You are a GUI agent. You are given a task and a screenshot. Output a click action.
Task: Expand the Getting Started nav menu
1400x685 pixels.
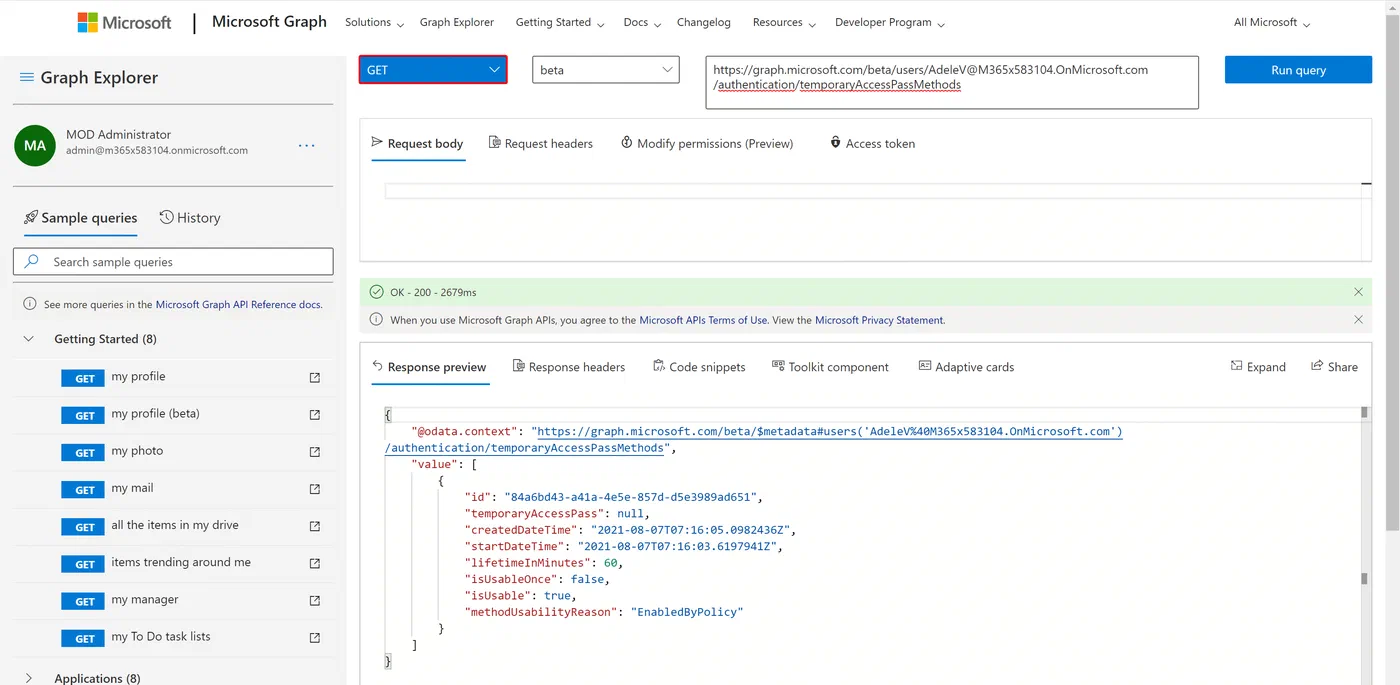[559, 22]
